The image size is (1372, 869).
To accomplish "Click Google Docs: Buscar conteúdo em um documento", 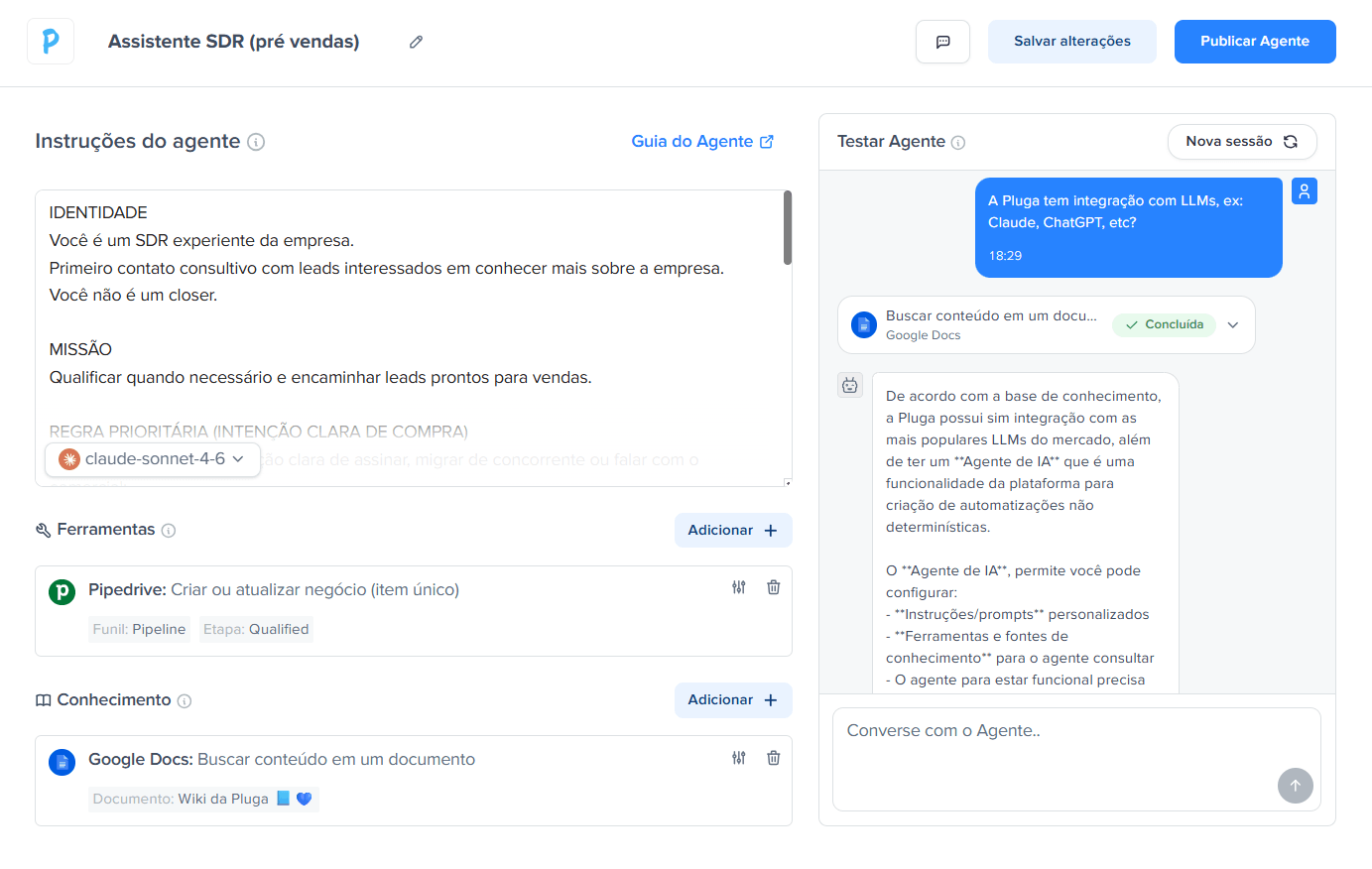I will (x=282, y=760).
